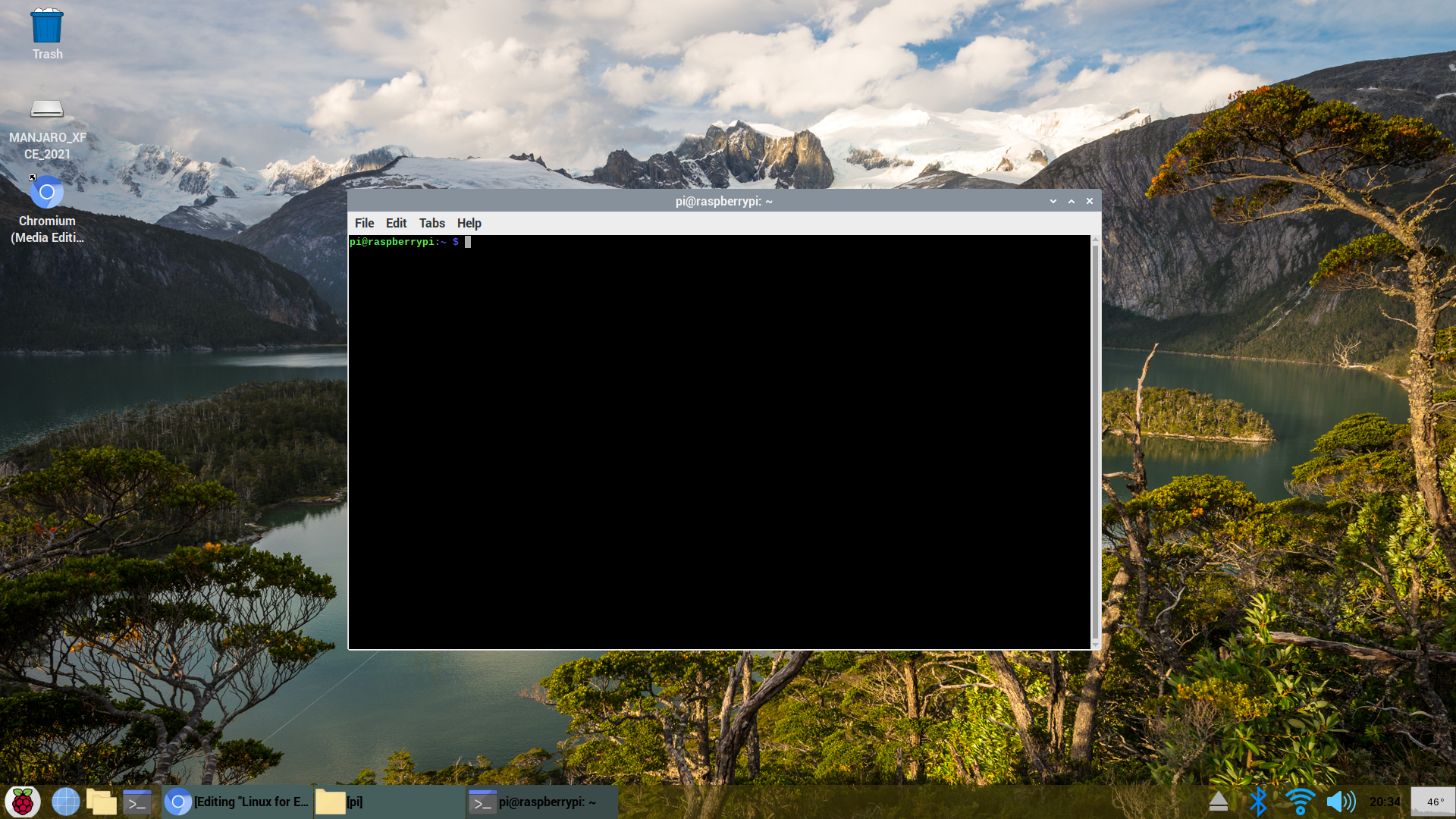Click the pi@raspberrypi terminal taskbar button
1456x819 pixels.
[541, 802]
